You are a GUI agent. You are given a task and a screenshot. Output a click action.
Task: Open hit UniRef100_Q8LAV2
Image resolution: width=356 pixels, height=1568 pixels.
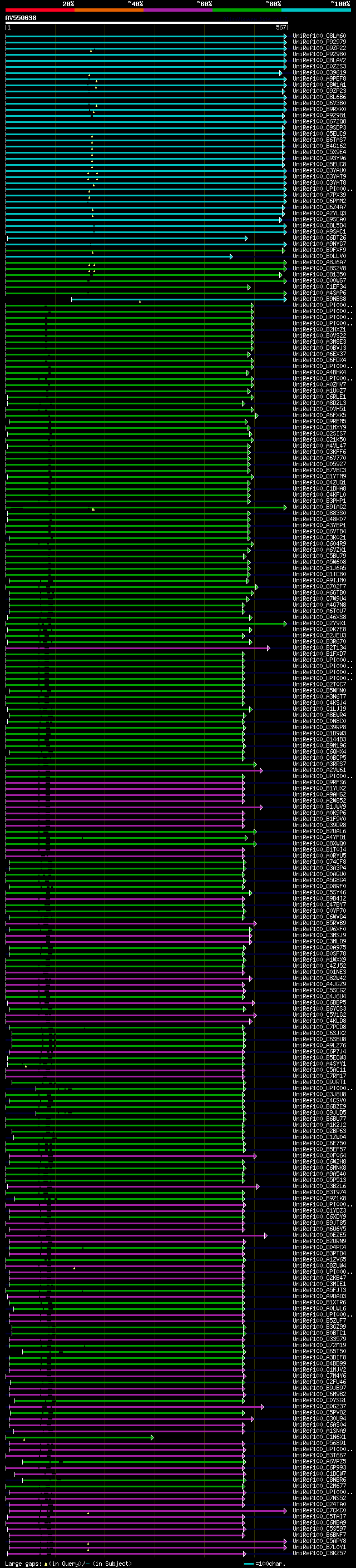point(319,60)
